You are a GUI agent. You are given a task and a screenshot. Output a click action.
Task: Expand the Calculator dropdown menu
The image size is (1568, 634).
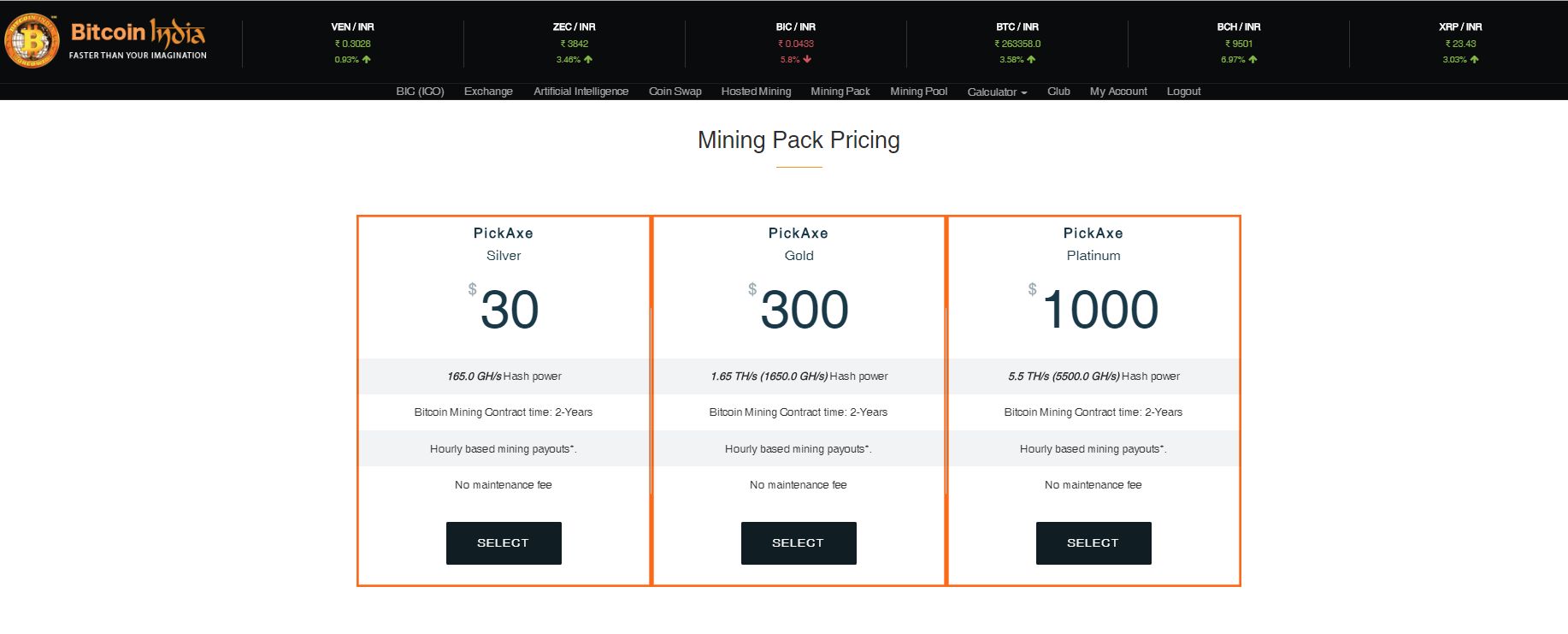coord(997,92)
